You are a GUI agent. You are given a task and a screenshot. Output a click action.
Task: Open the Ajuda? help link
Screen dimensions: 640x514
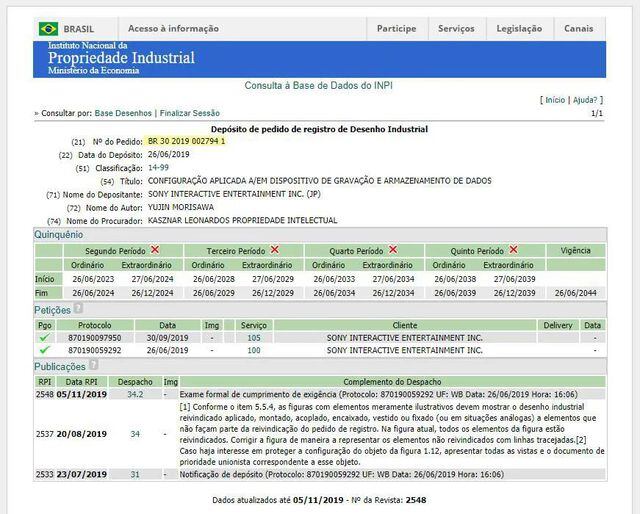pos(587,100)
